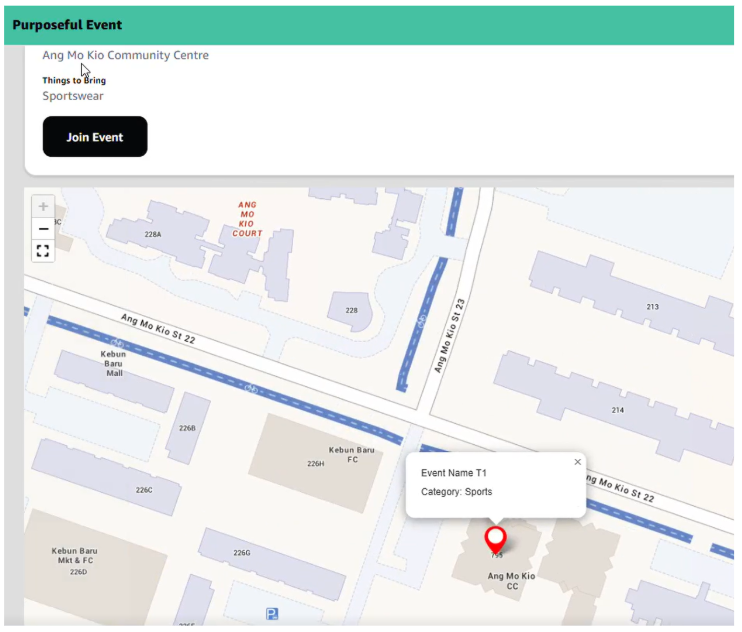Click building 228A on the map
This screenshot has height=632, width=742.
pyautogui.click(x=152, y=234)
